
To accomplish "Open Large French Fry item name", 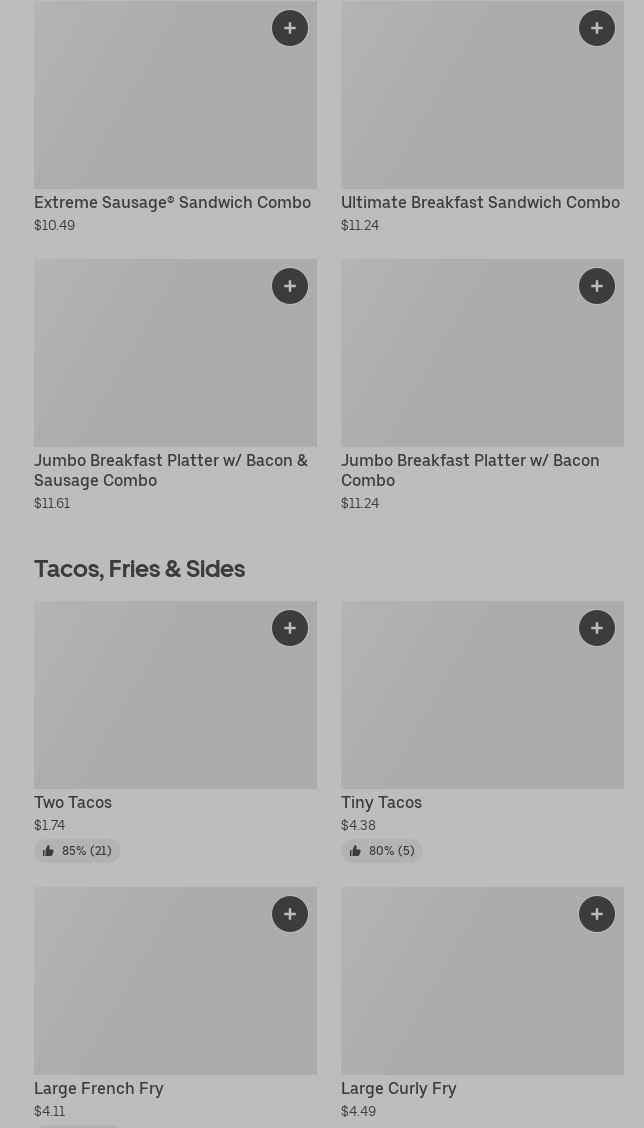I will point(98,1088).
